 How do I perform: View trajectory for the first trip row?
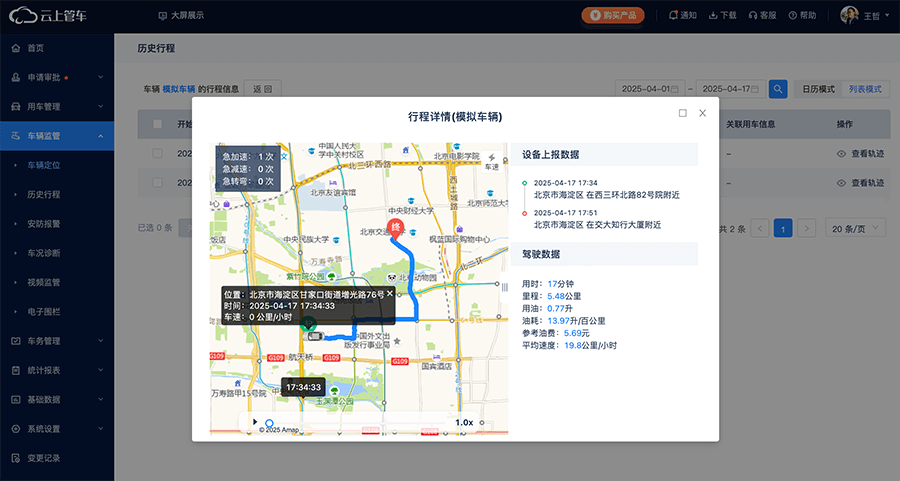[860, 154]
